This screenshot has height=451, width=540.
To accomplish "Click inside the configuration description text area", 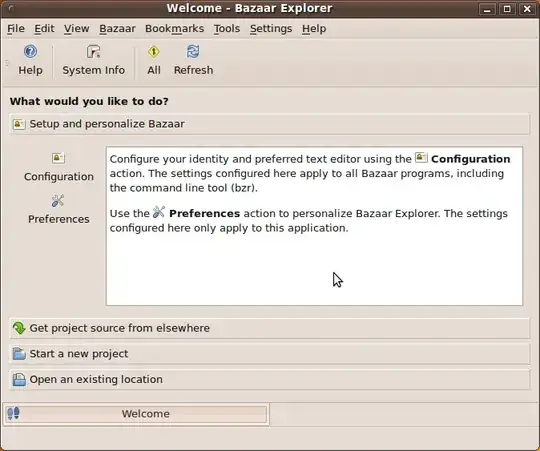I will 314,226.
